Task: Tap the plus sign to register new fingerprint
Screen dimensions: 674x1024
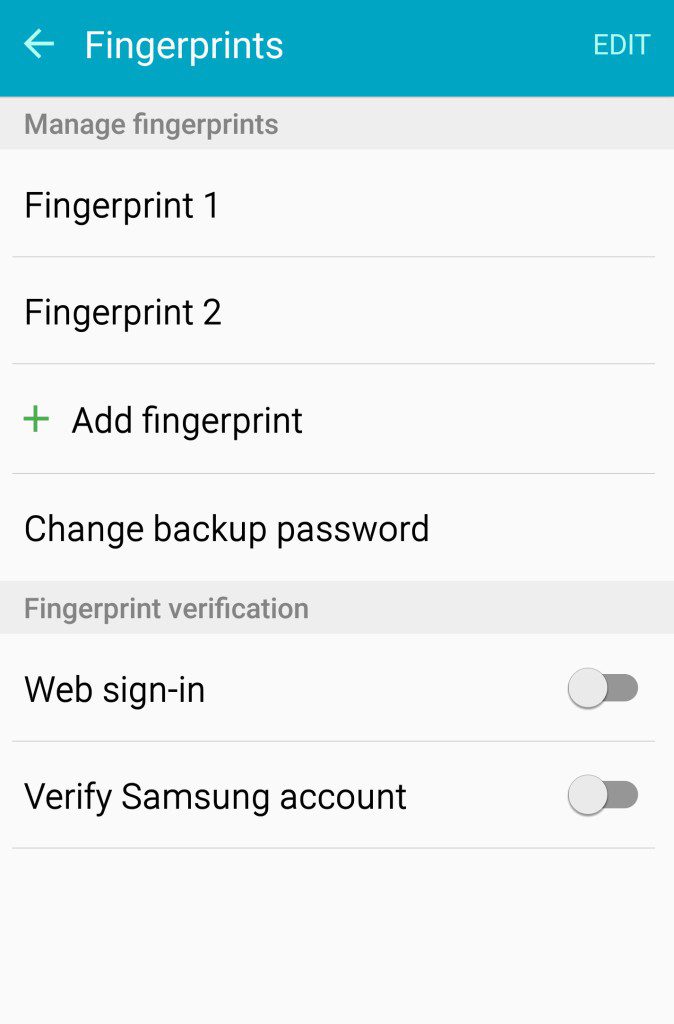Action: 36,419
